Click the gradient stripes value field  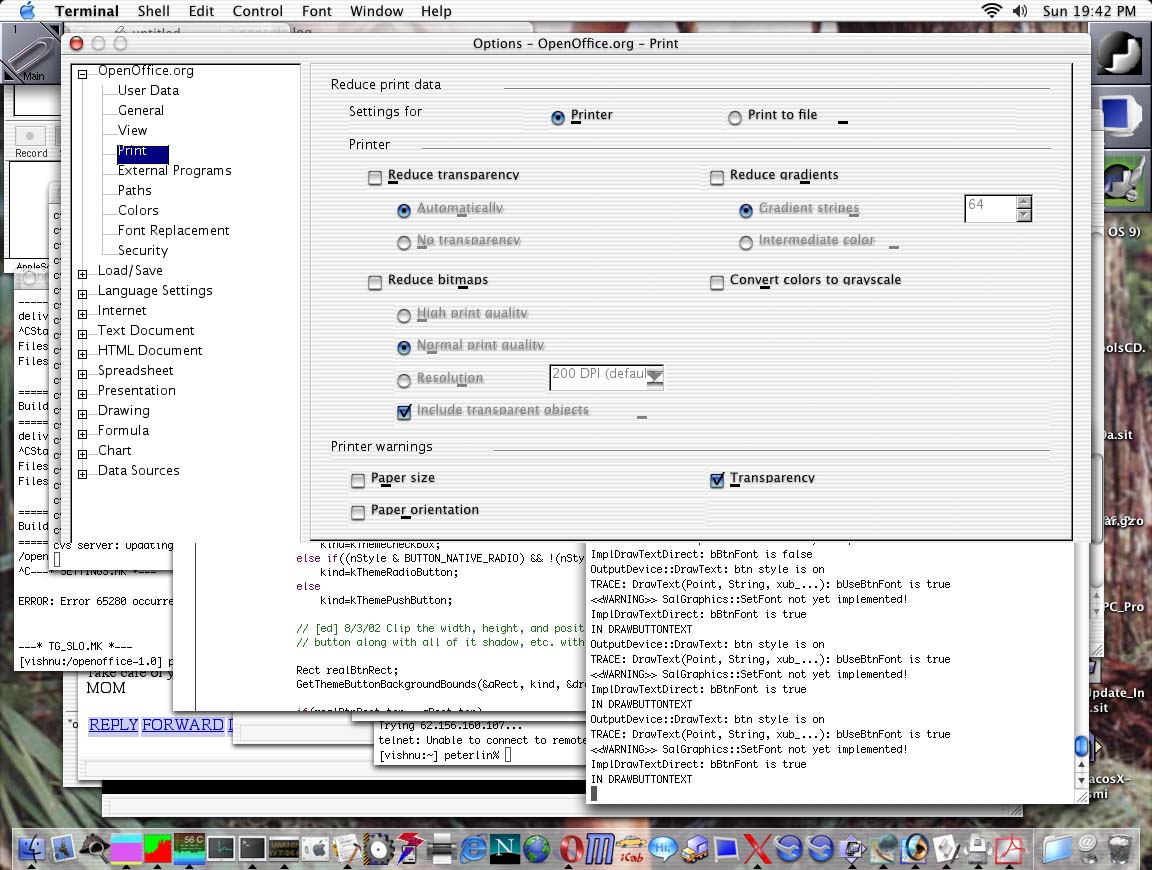tap(991, 208)
